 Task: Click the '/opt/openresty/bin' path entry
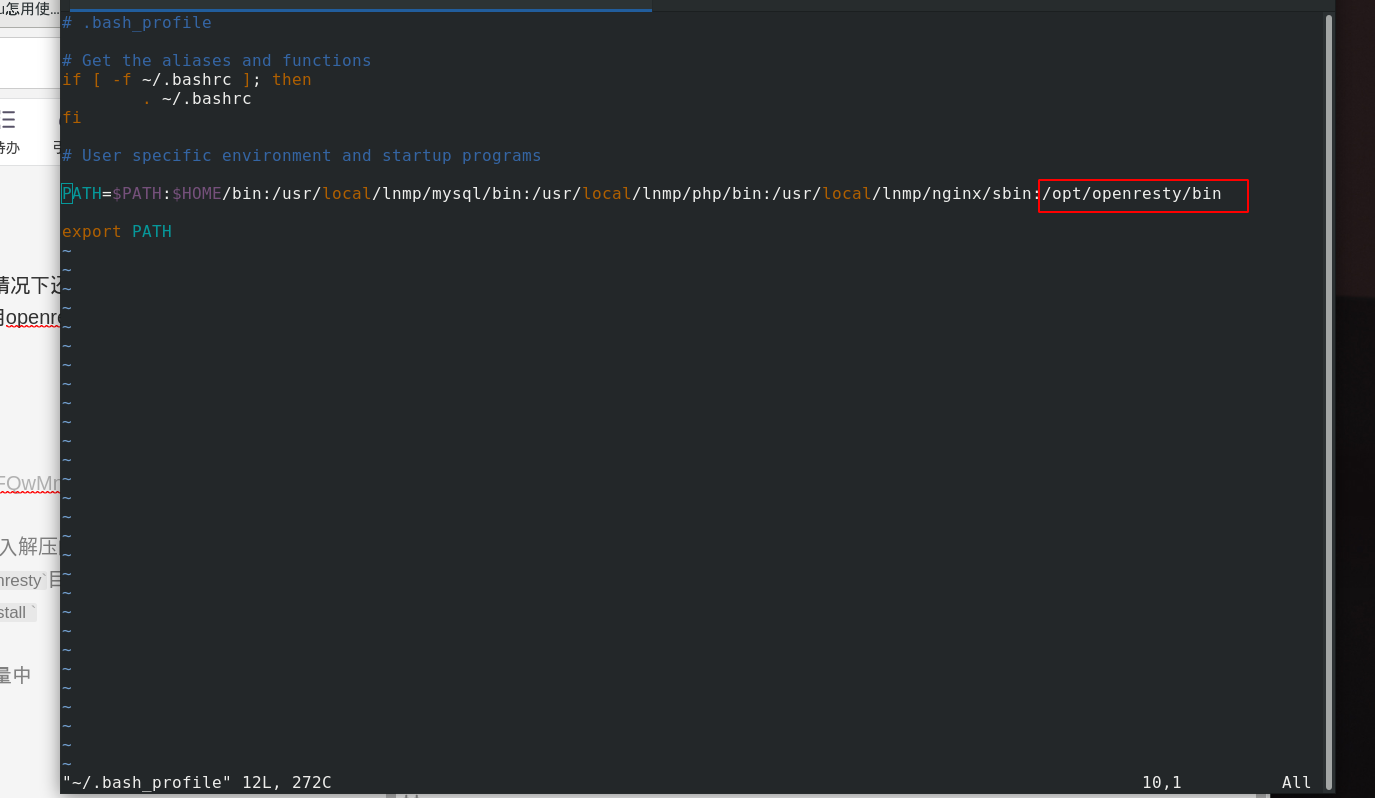(1132, 193)
